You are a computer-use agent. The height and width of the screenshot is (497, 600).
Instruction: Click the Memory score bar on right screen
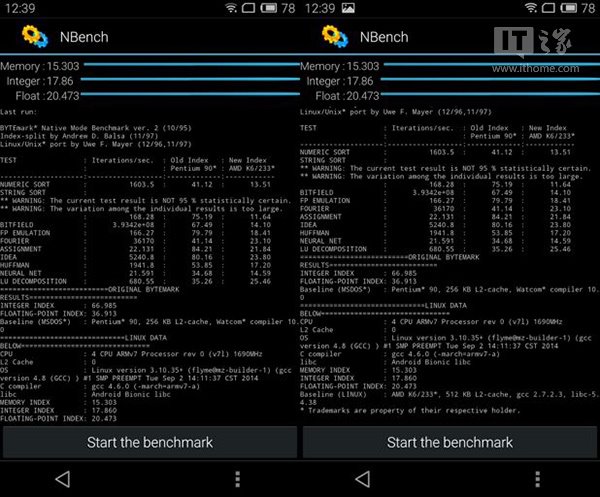(x=492, y=65)
